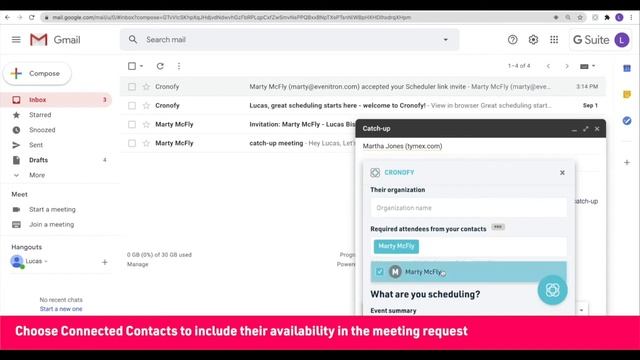
Task: Open search options dropdown arrow
Action: (446, 40)
